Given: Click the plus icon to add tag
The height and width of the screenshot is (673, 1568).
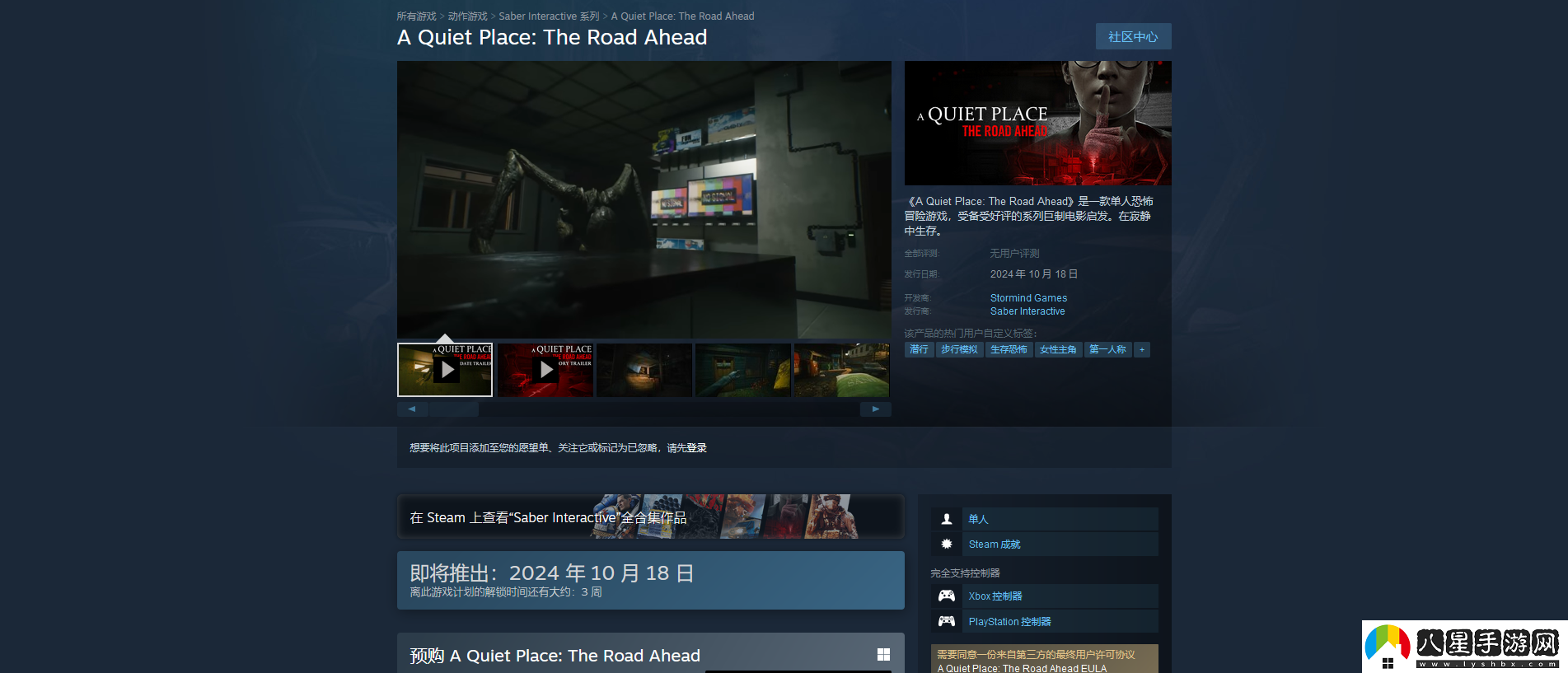Looking at the screenshot, I should point(1142,350).
